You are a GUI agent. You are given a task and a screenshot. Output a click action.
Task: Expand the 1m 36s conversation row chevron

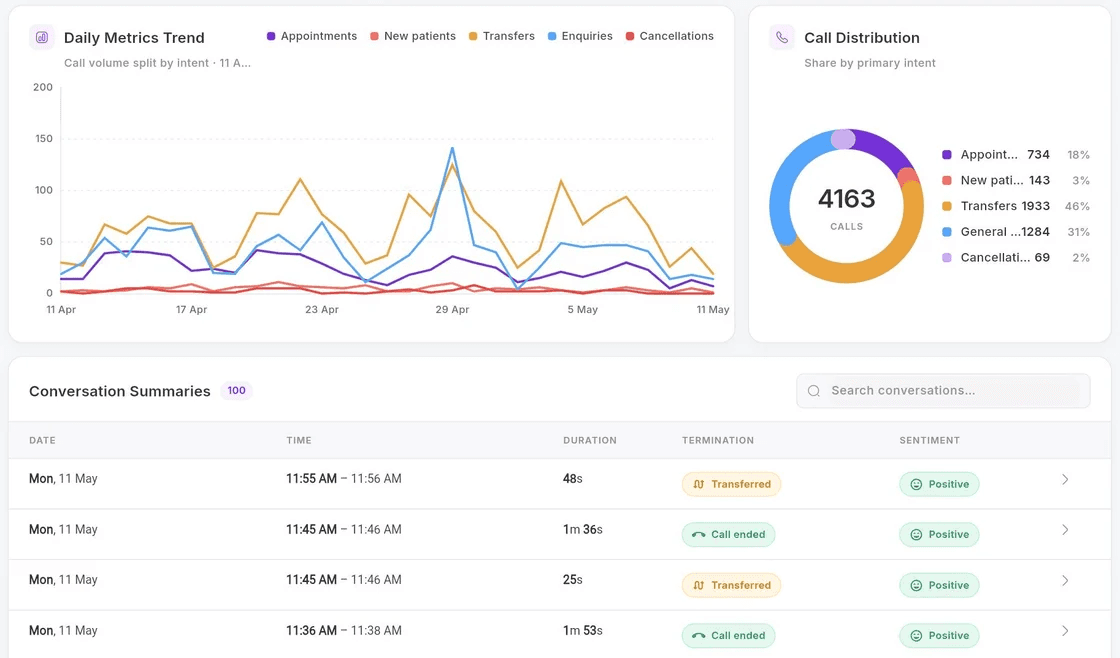point(1065,529)
